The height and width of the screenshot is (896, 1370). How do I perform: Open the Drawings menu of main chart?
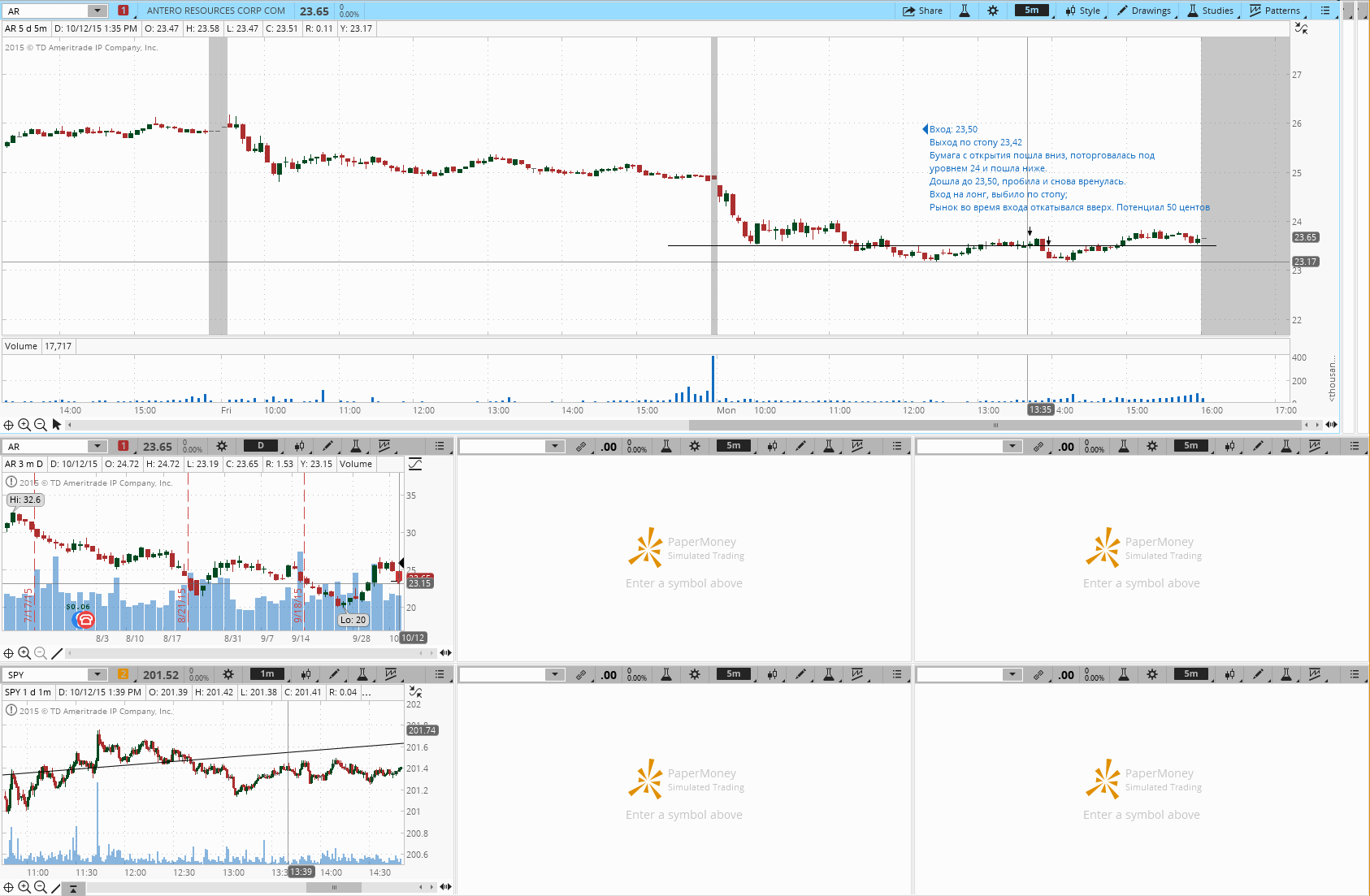pyautogui.click(x=1144, y=11)
